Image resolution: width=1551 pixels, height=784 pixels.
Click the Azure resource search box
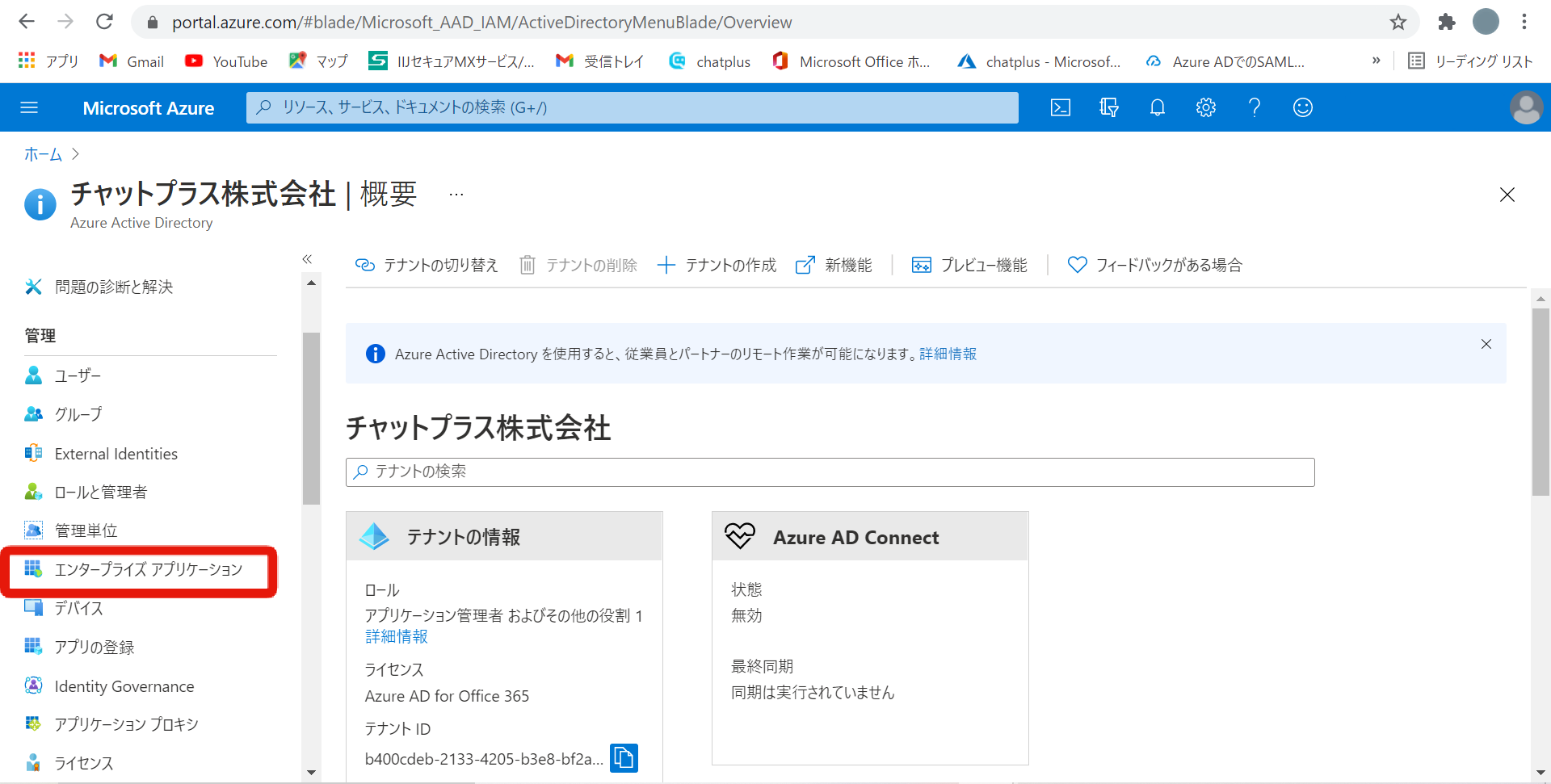[x=632, y=107]
